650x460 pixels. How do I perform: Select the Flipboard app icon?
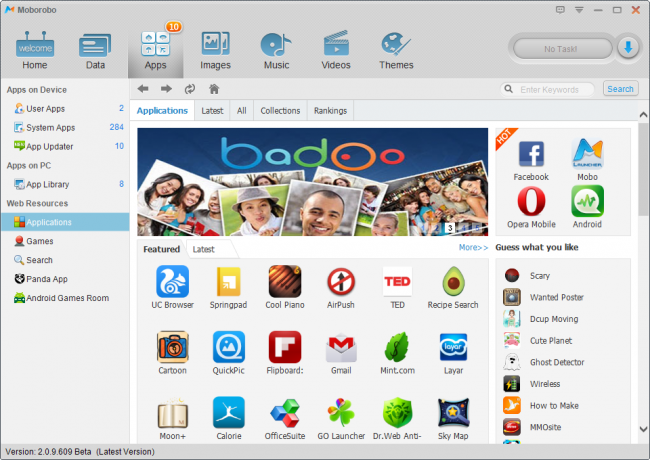pyautogui.click(x=285, y=347)
